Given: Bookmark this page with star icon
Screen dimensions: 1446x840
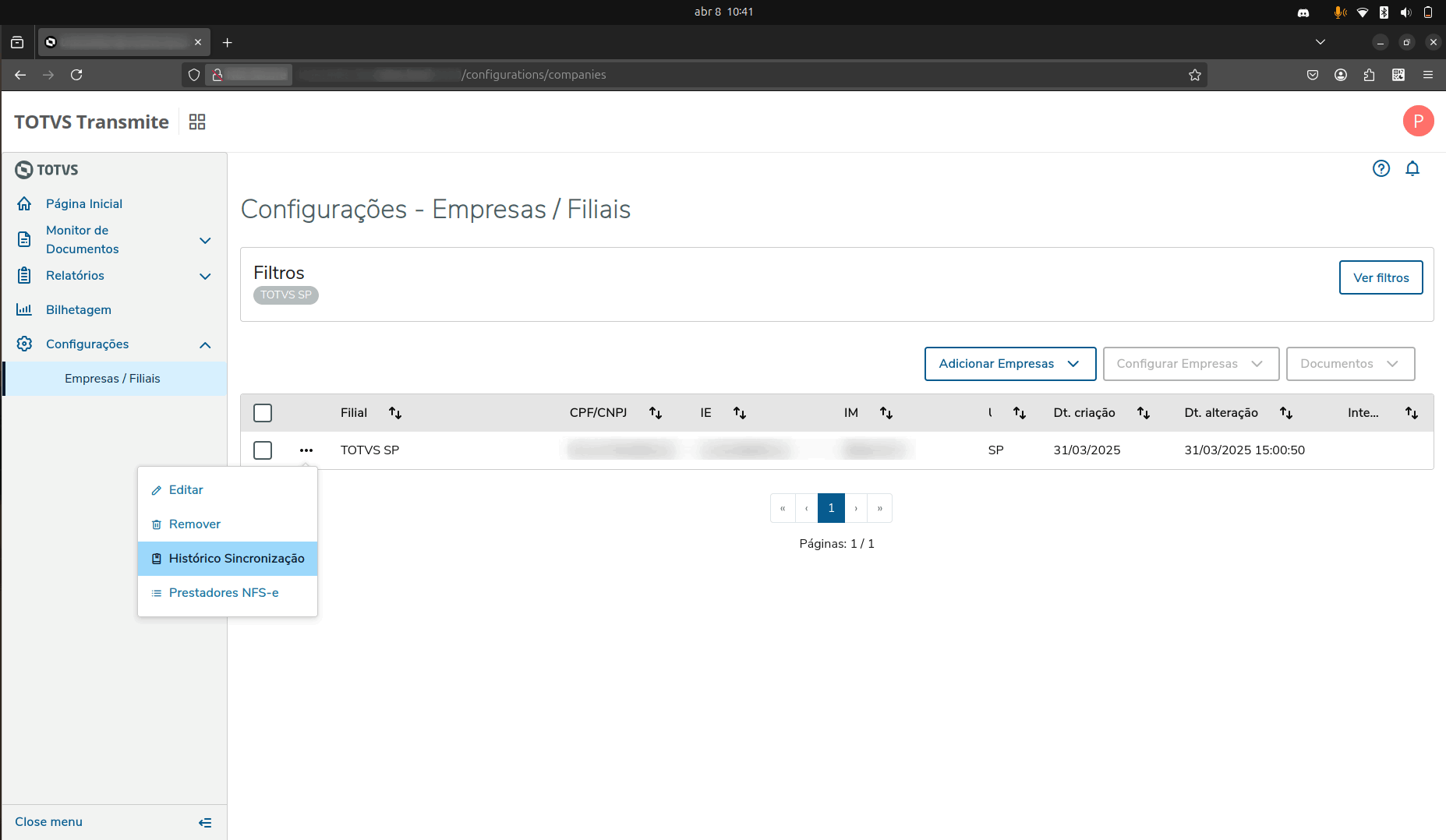Looking at the screenshot, I should pyautogui.click(x=1195, y=75).
